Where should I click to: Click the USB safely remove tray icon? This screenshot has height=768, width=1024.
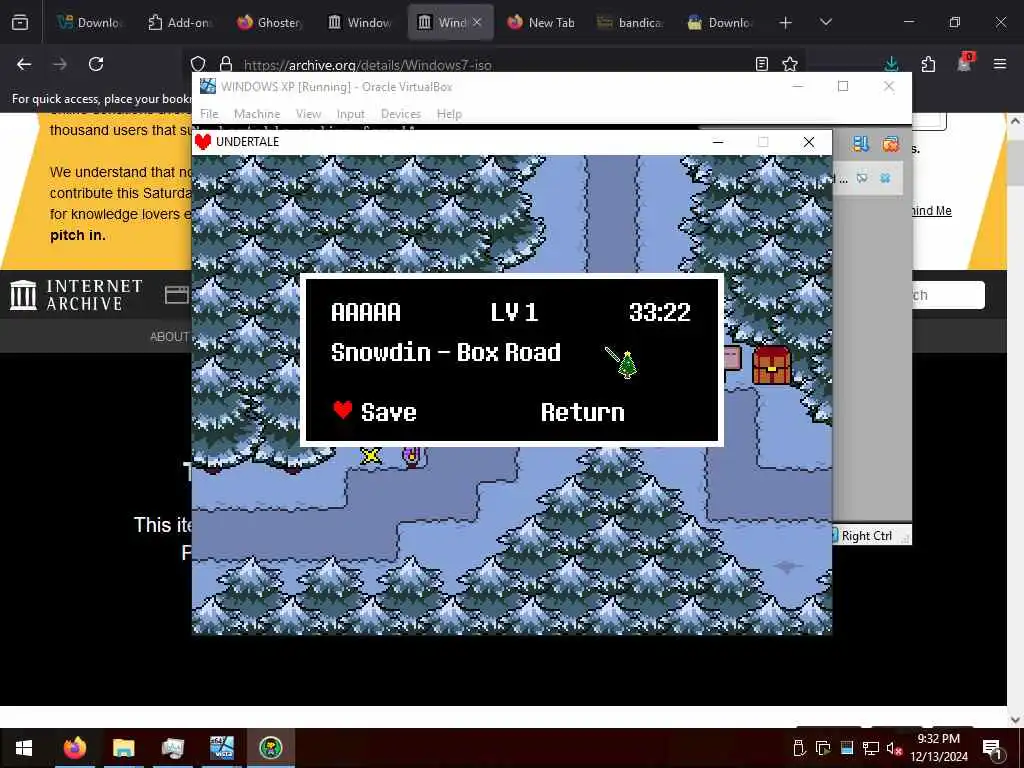(x=799, y=748)
